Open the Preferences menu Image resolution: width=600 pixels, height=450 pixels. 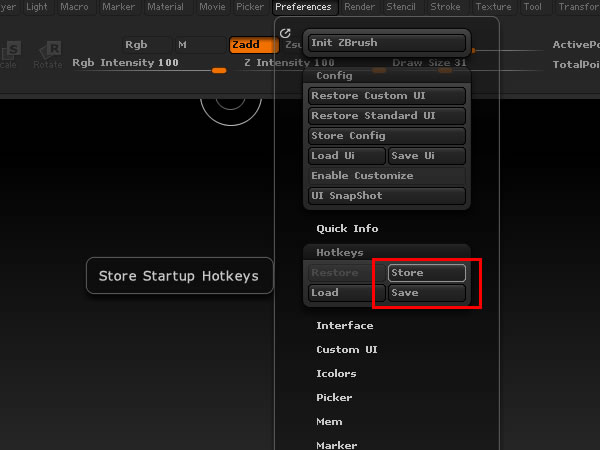point(303,7)
